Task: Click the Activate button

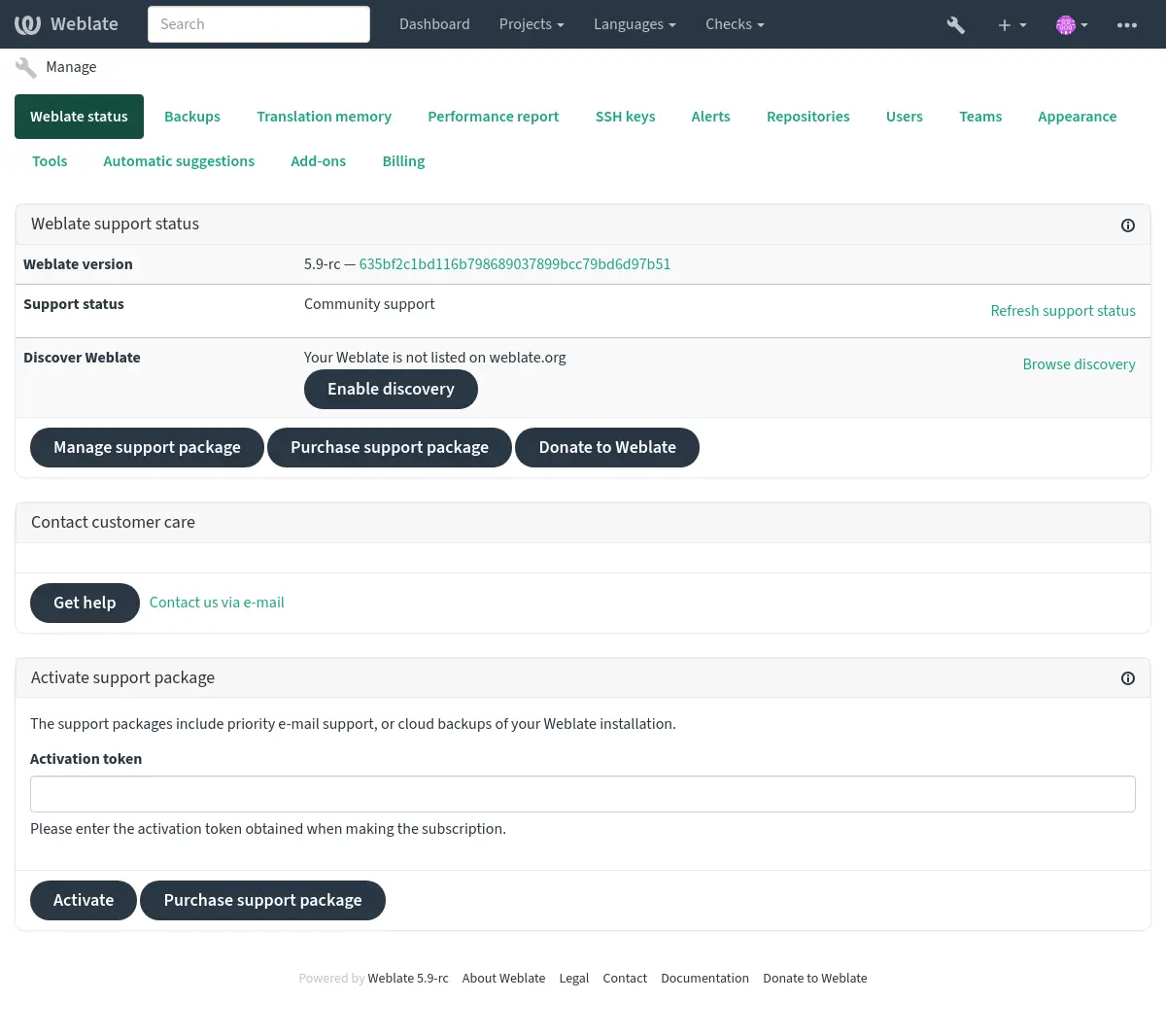Action: (84, 901)
